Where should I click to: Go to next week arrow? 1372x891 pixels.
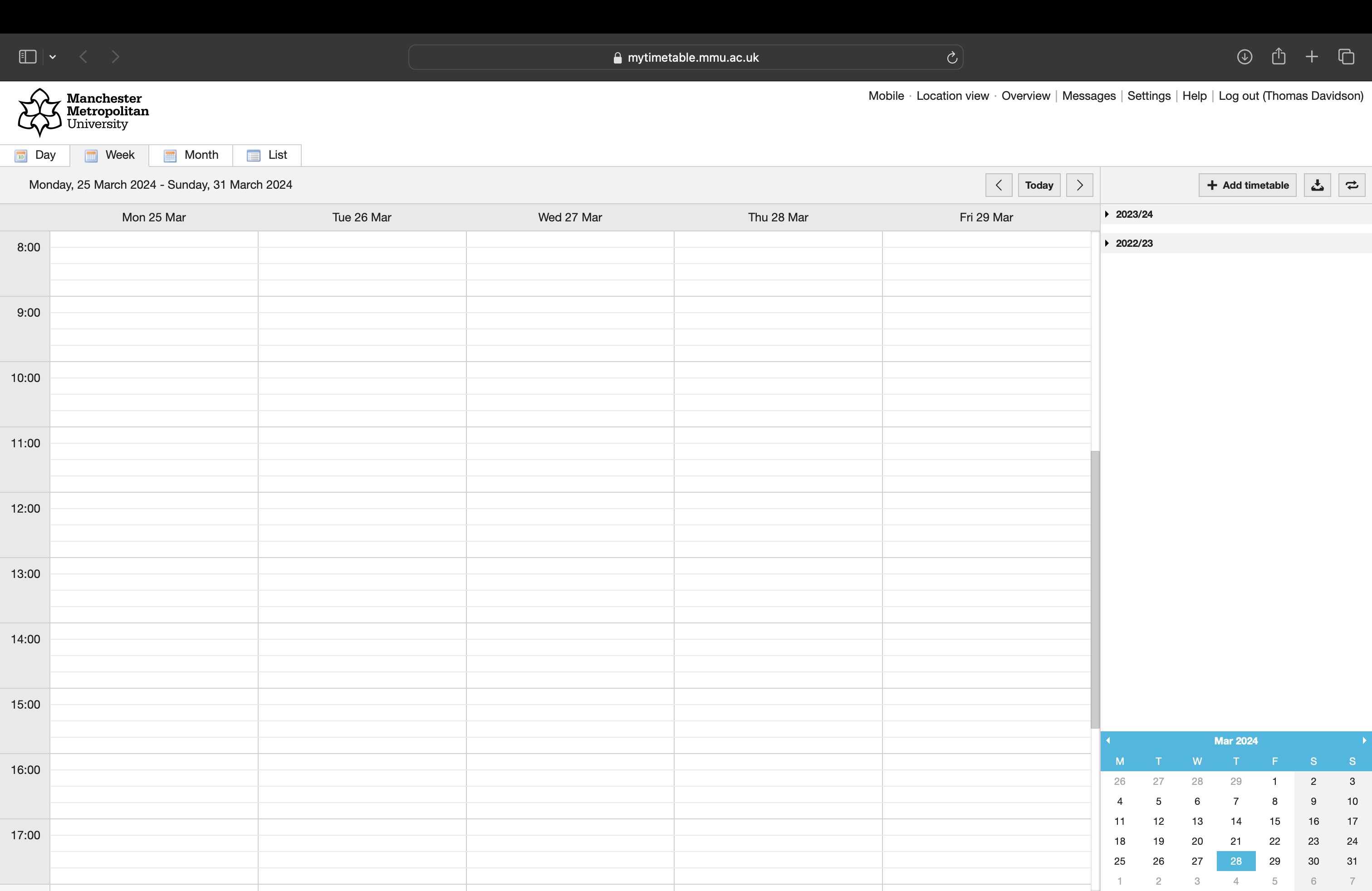[x=1079, y=185]
